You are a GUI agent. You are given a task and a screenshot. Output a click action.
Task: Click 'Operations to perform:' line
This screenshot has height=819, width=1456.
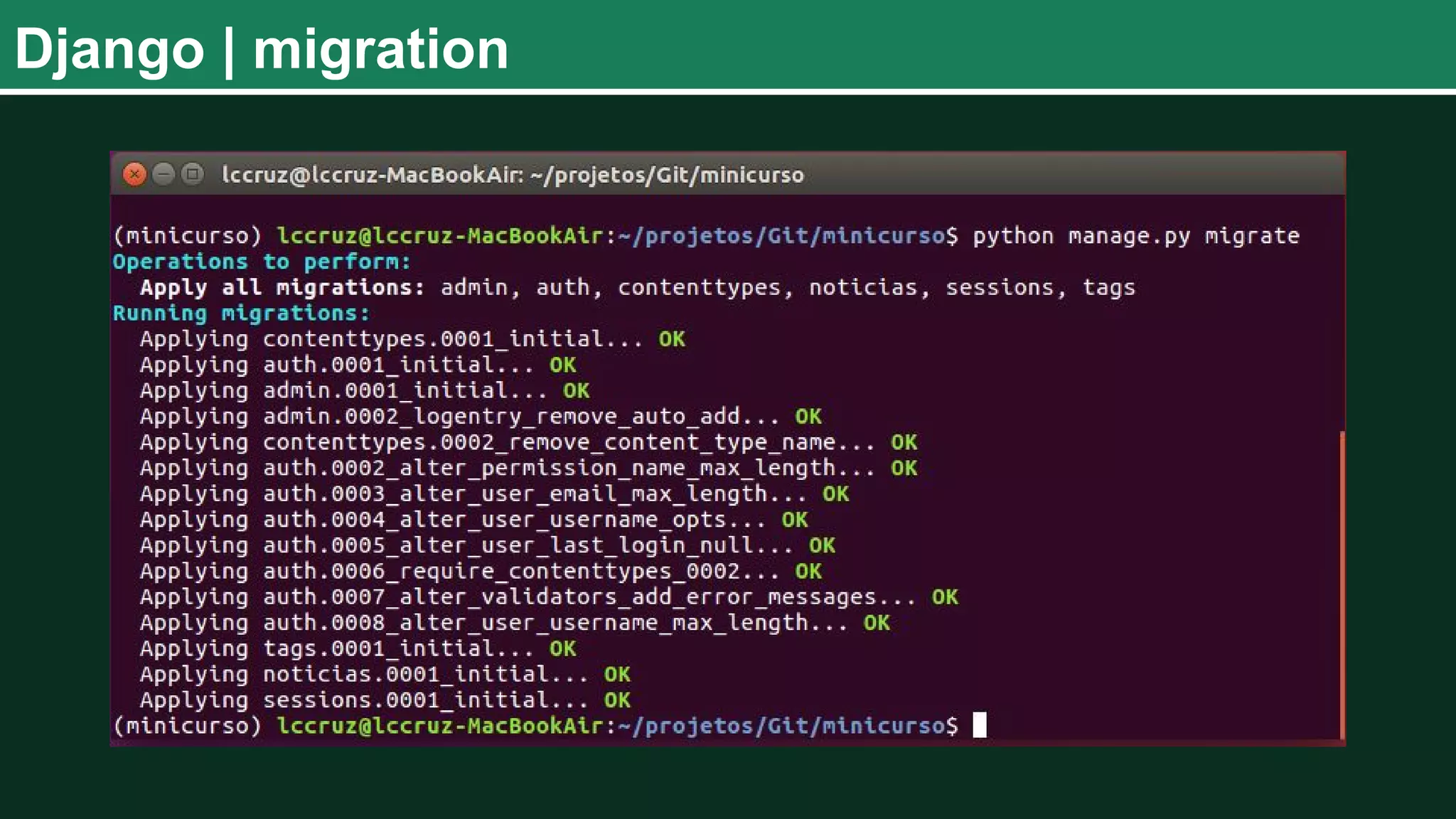click(x=262, y=262)
